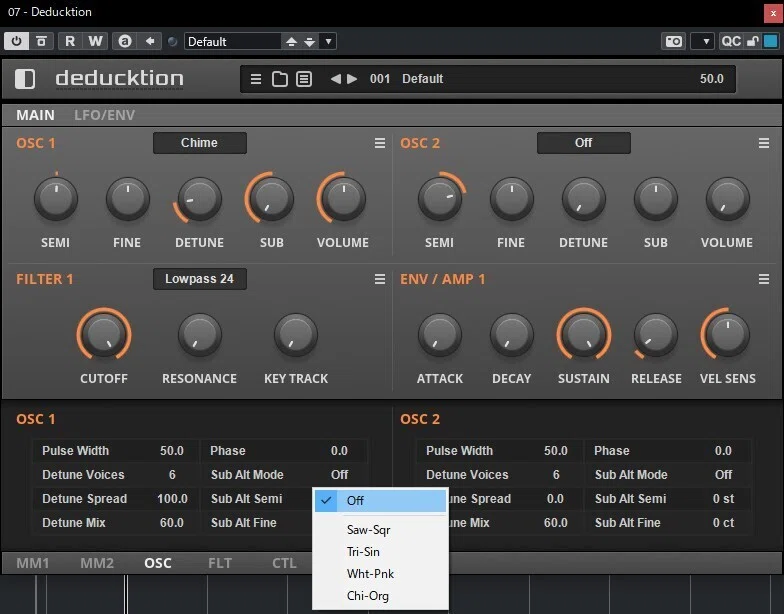Screen dimensions: 784x614
Task: Enable Read automation R button
Action: click(70, 41)
